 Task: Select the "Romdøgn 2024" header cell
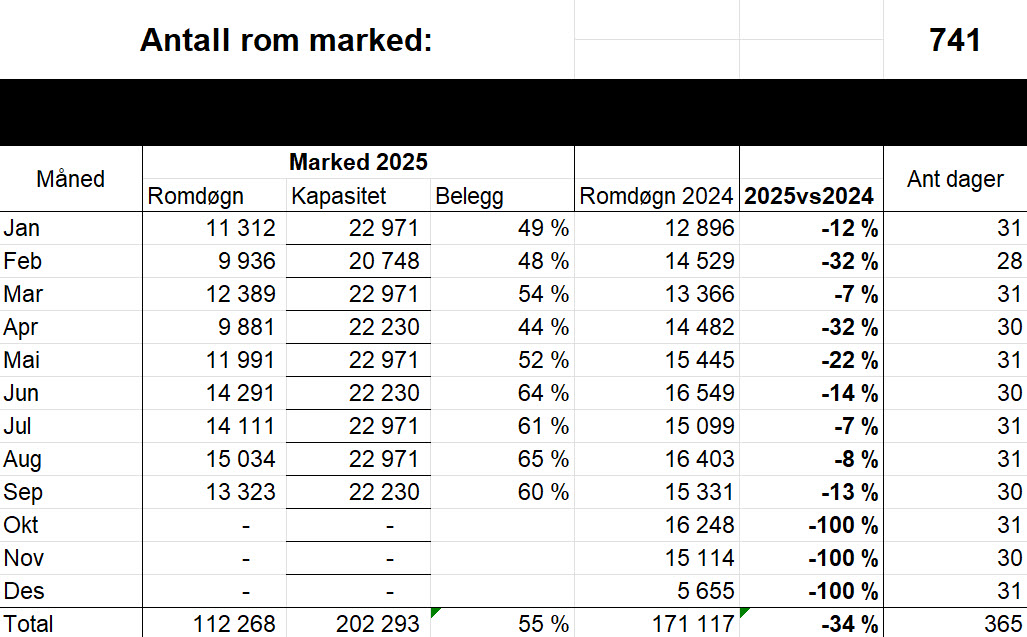pos(656,196)
